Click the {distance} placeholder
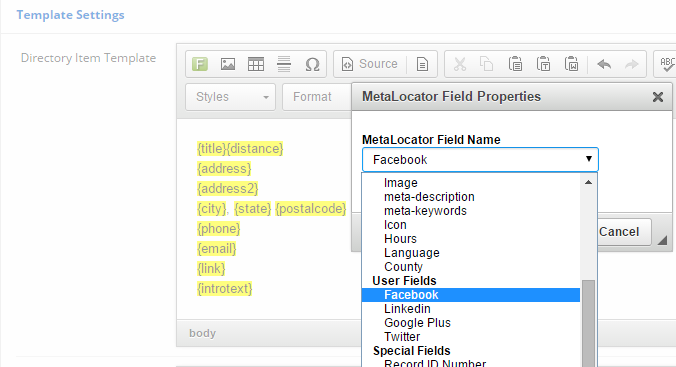Image resolution: width=676 pixels, height=367 pixels. (x=255, y=149)
